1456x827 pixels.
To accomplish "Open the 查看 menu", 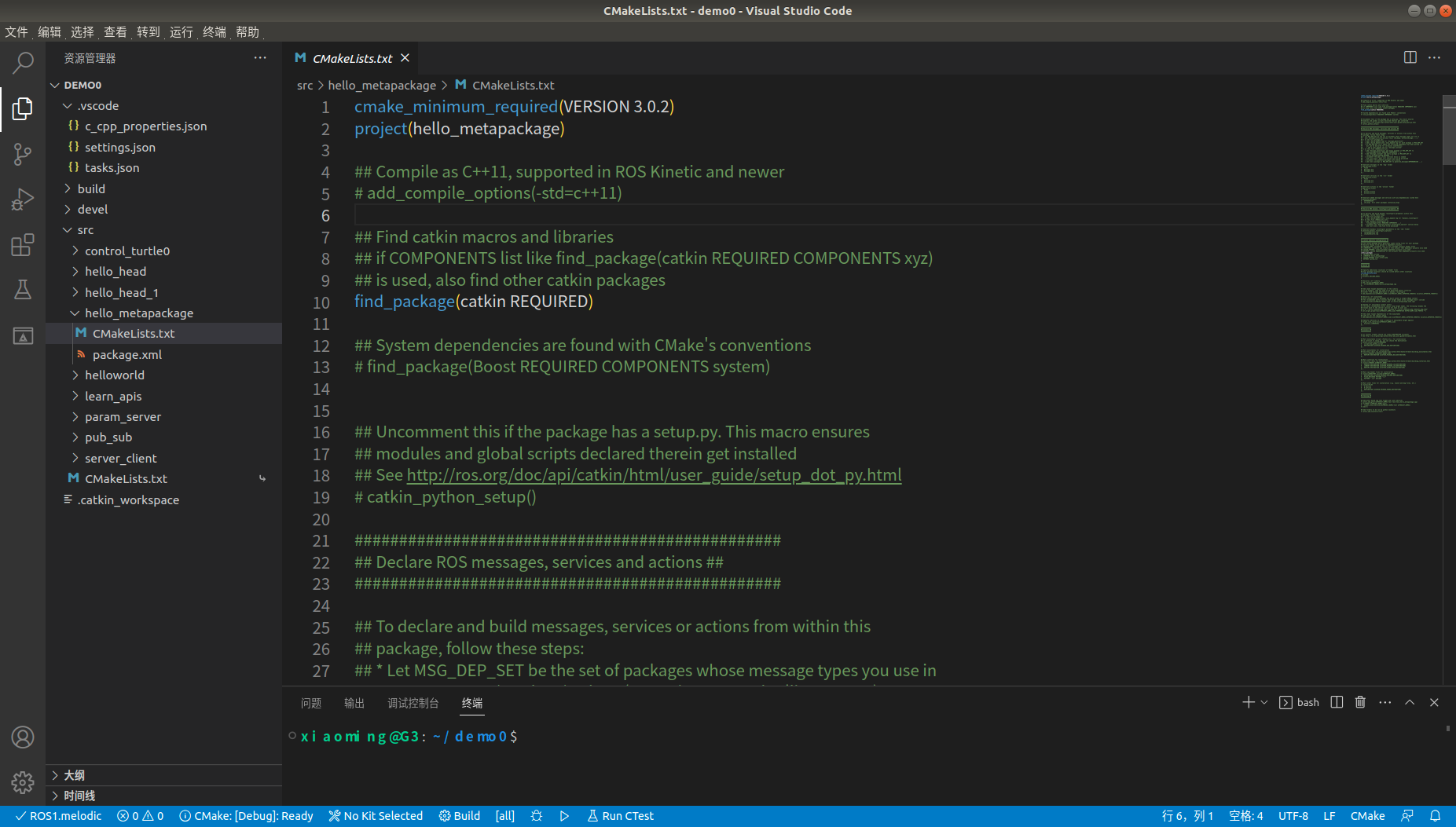I will pyautogui.click(x=116, y=32).
